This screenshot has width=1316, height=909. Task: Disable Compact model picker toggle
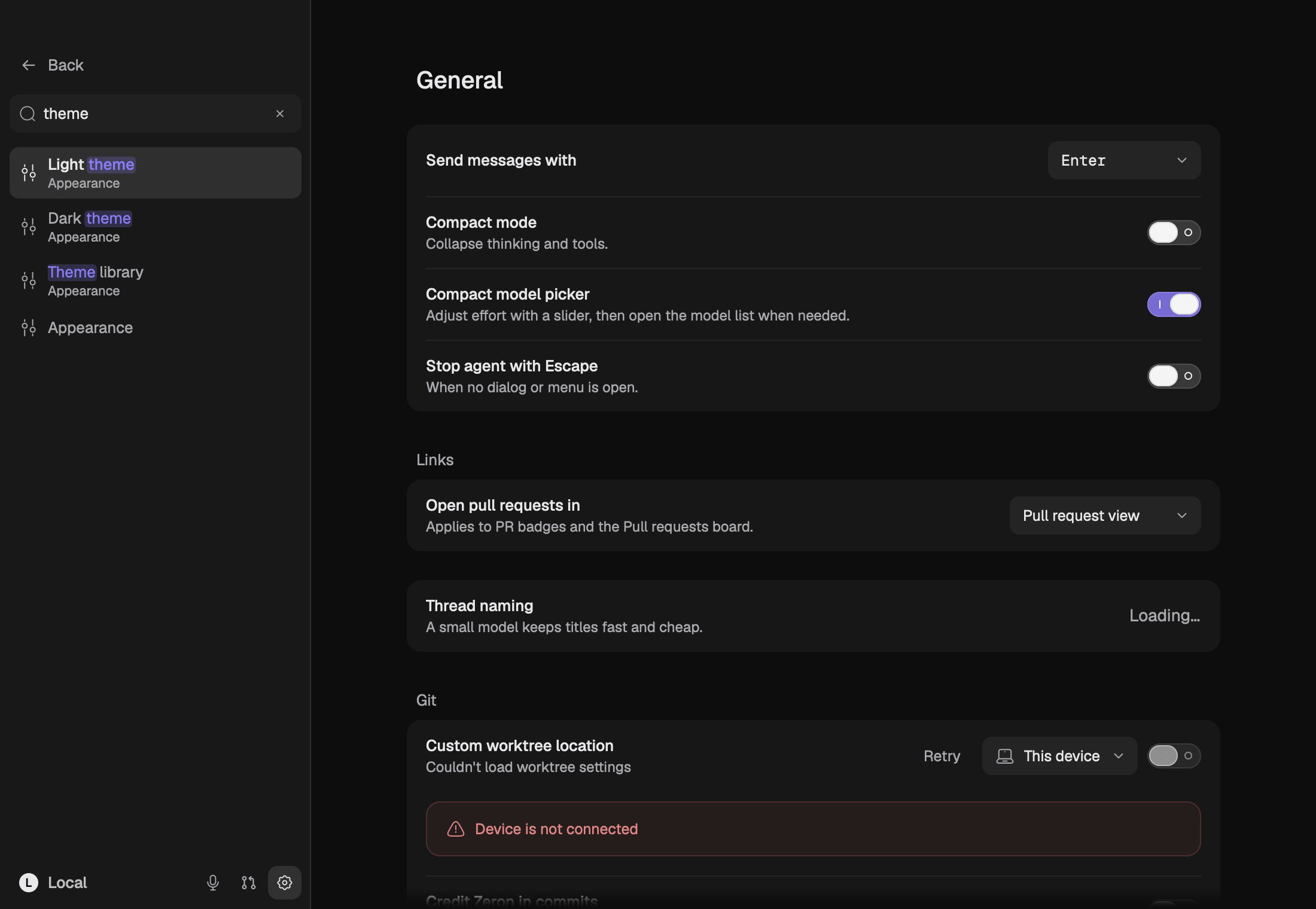[1174, 304]
